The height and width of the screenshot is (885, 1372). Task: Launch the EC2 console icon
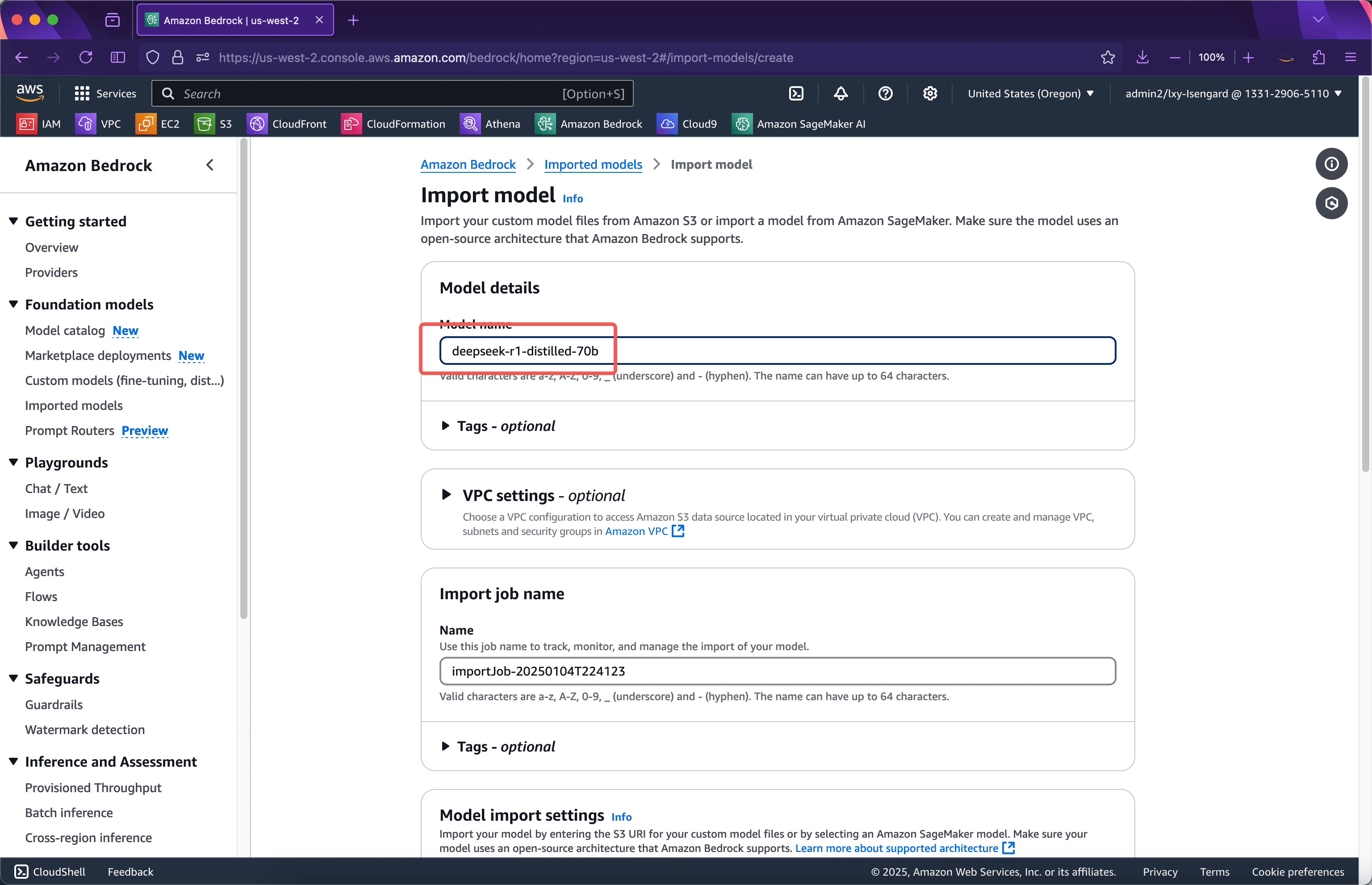tap(158, 124)
